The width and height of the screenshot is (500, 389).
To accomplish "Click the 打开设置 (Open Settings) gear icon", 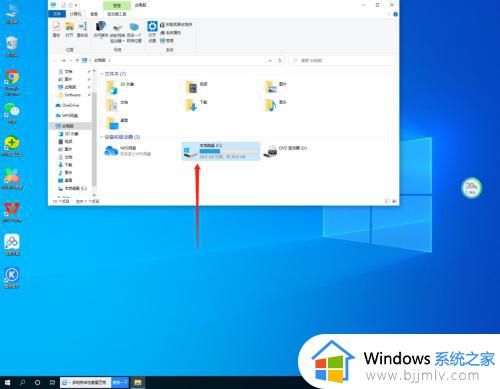I will [152, 32].
